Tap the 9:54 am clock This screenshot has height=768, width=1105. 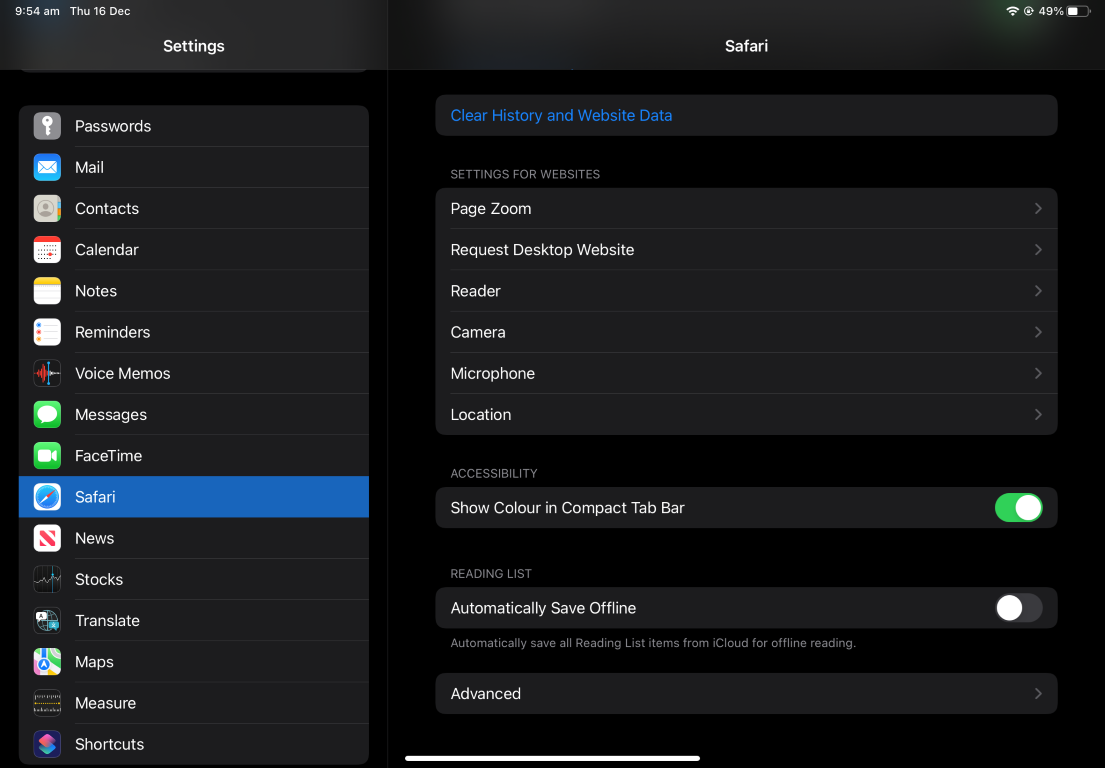pos(37,11)
